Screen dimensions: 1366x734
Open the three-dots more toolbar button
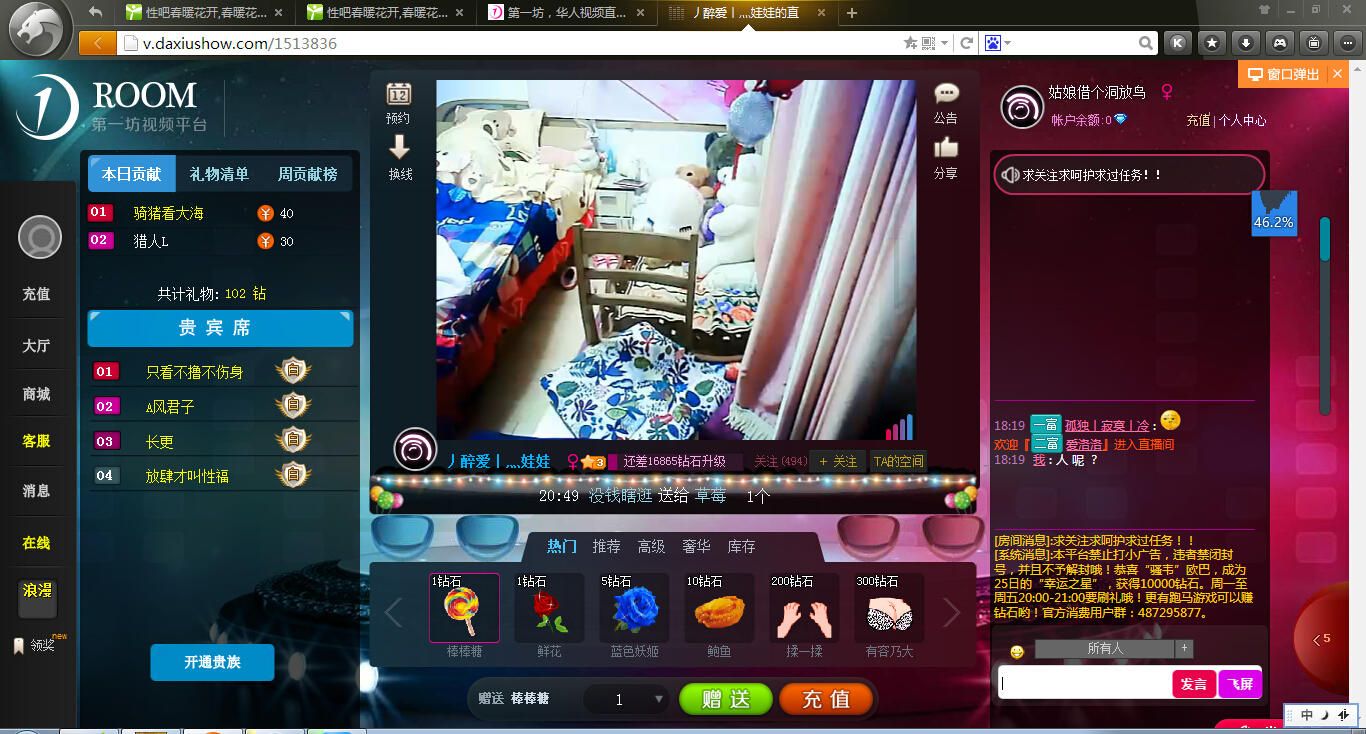click(1348, 43)
